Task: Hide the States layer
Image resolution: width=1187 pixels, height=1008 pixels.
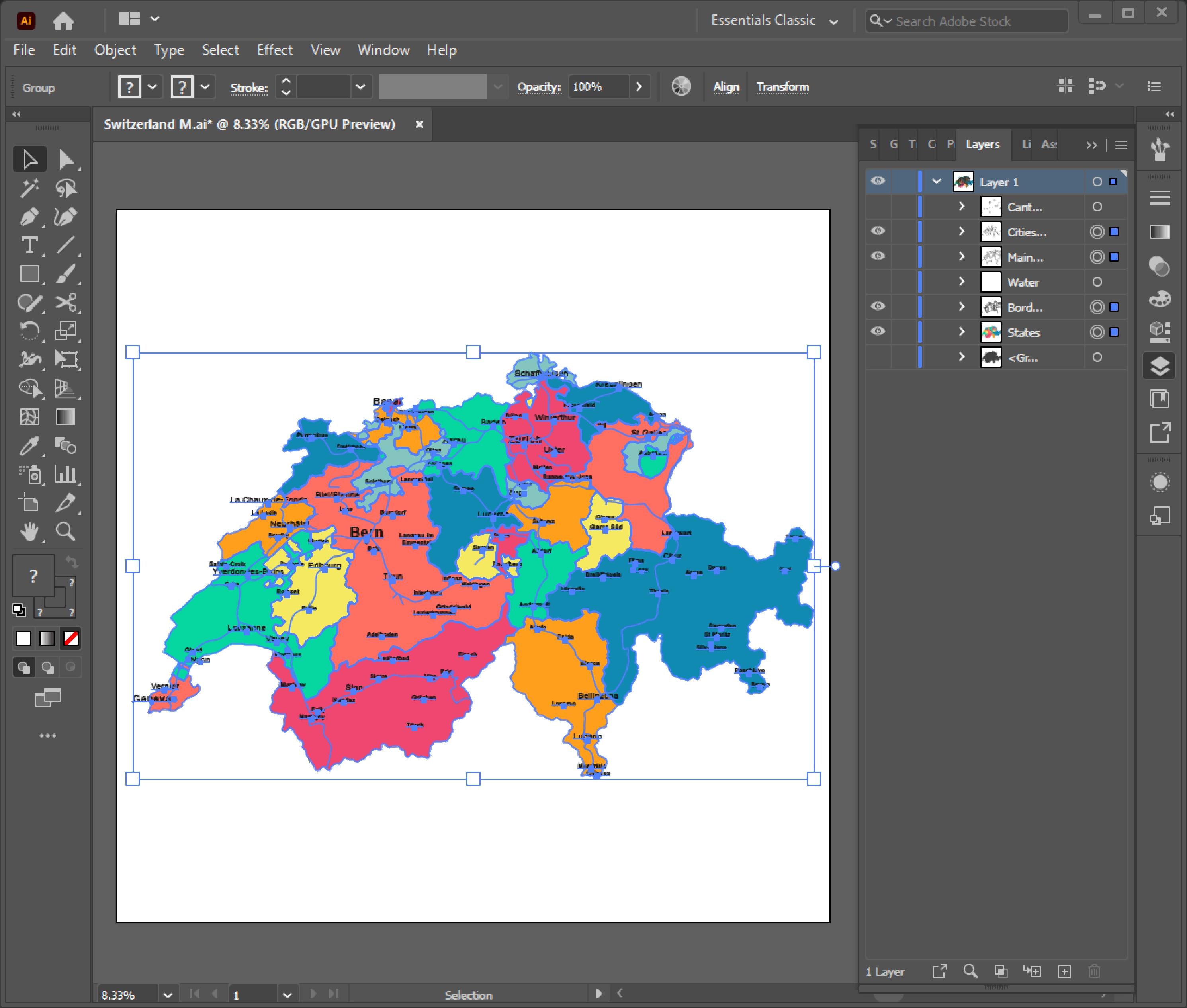Action: (878, 332)
